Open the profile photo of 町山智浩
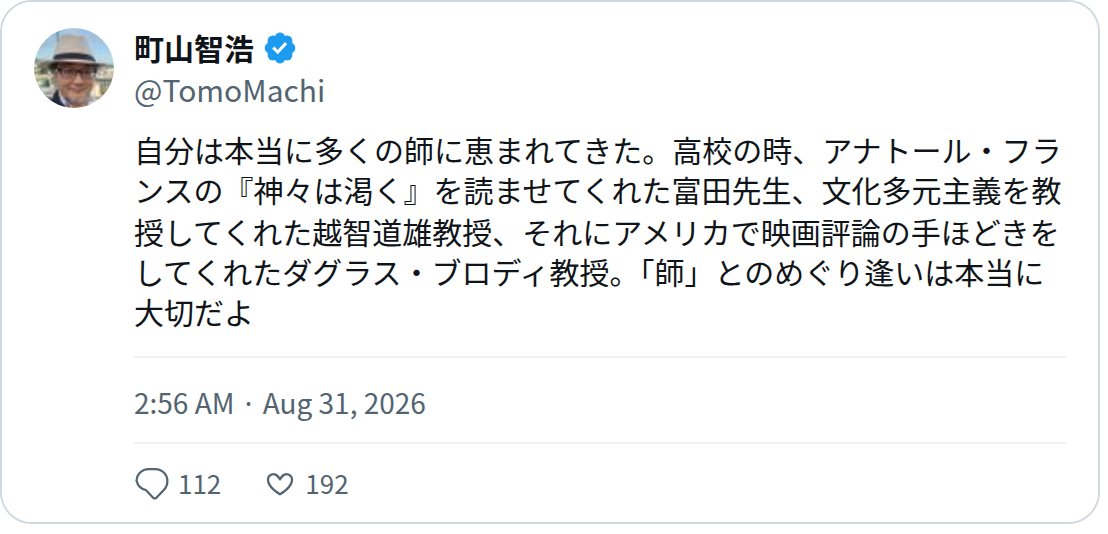 tap(73, 69)
